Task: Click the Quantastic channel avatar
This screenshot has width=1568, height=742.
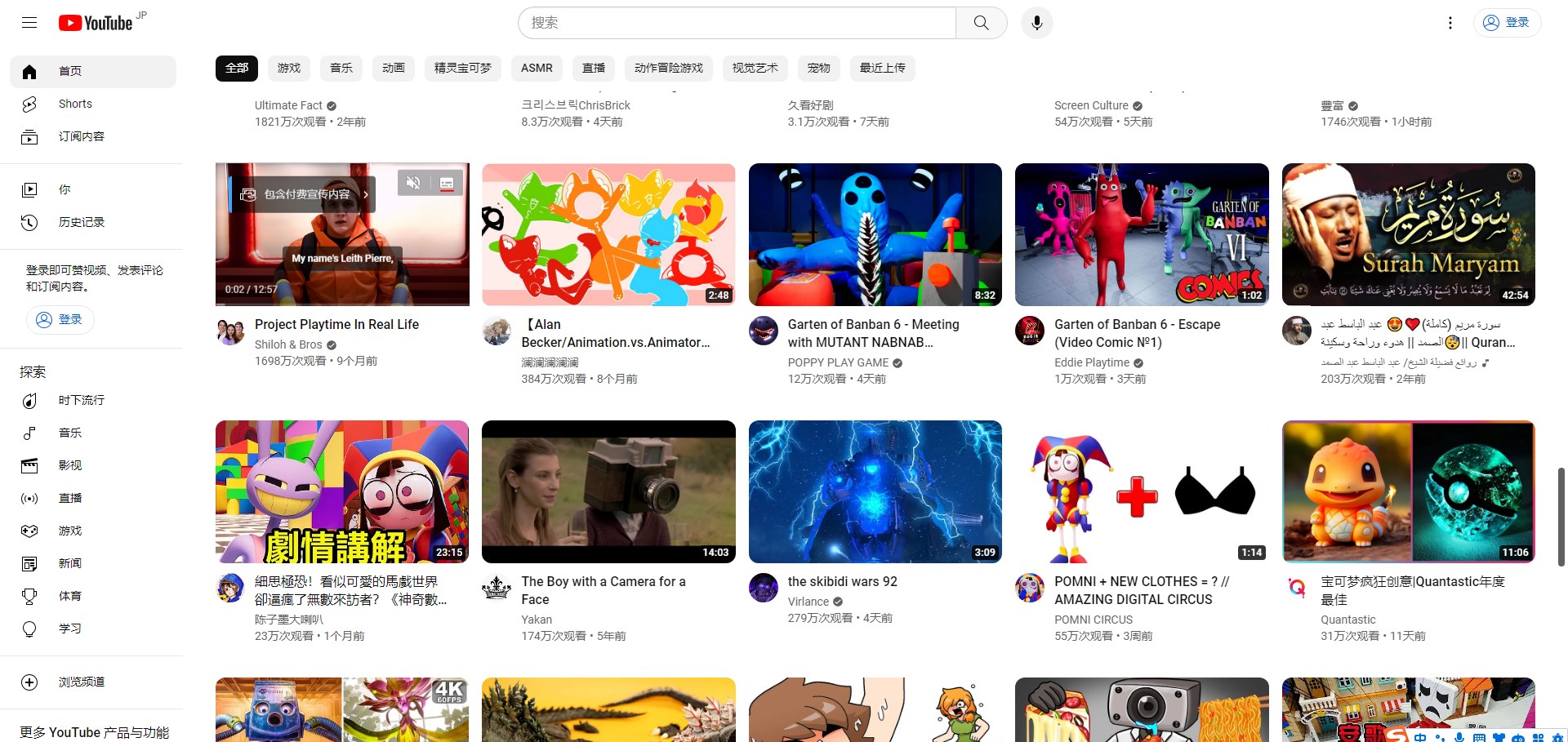Action: coord(1297,588)
